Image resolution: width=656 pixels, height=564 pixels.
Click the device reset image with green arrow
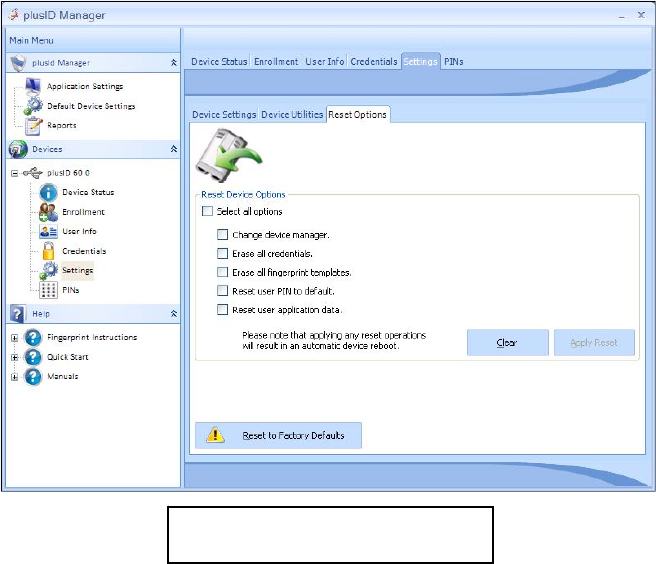[228, 156]
